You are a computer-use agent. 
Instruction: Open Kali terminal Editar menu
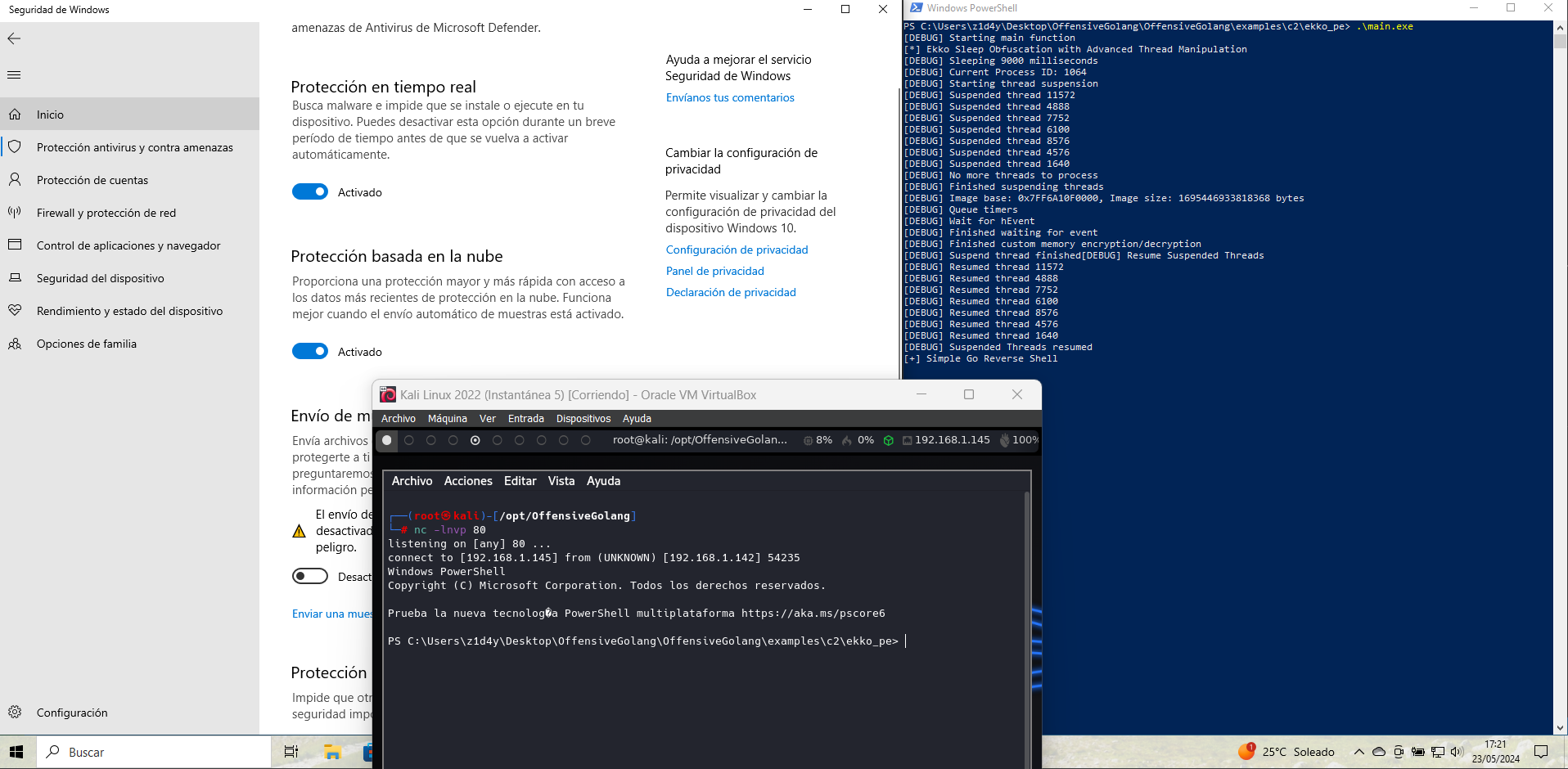point(520,481)
